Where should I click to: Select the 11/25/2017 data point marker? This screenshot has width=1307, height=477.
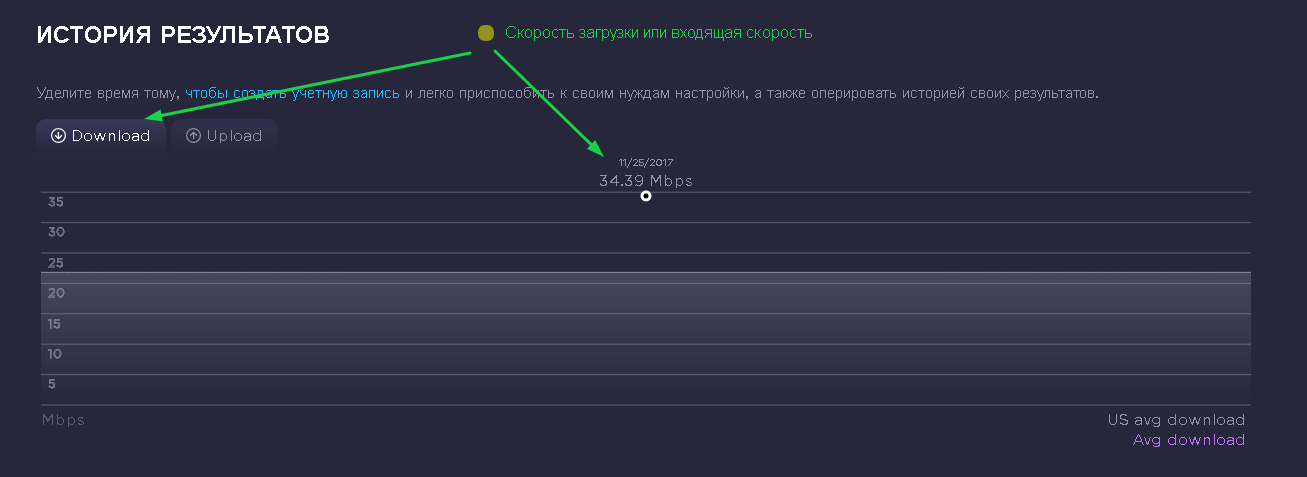(646, 196)
